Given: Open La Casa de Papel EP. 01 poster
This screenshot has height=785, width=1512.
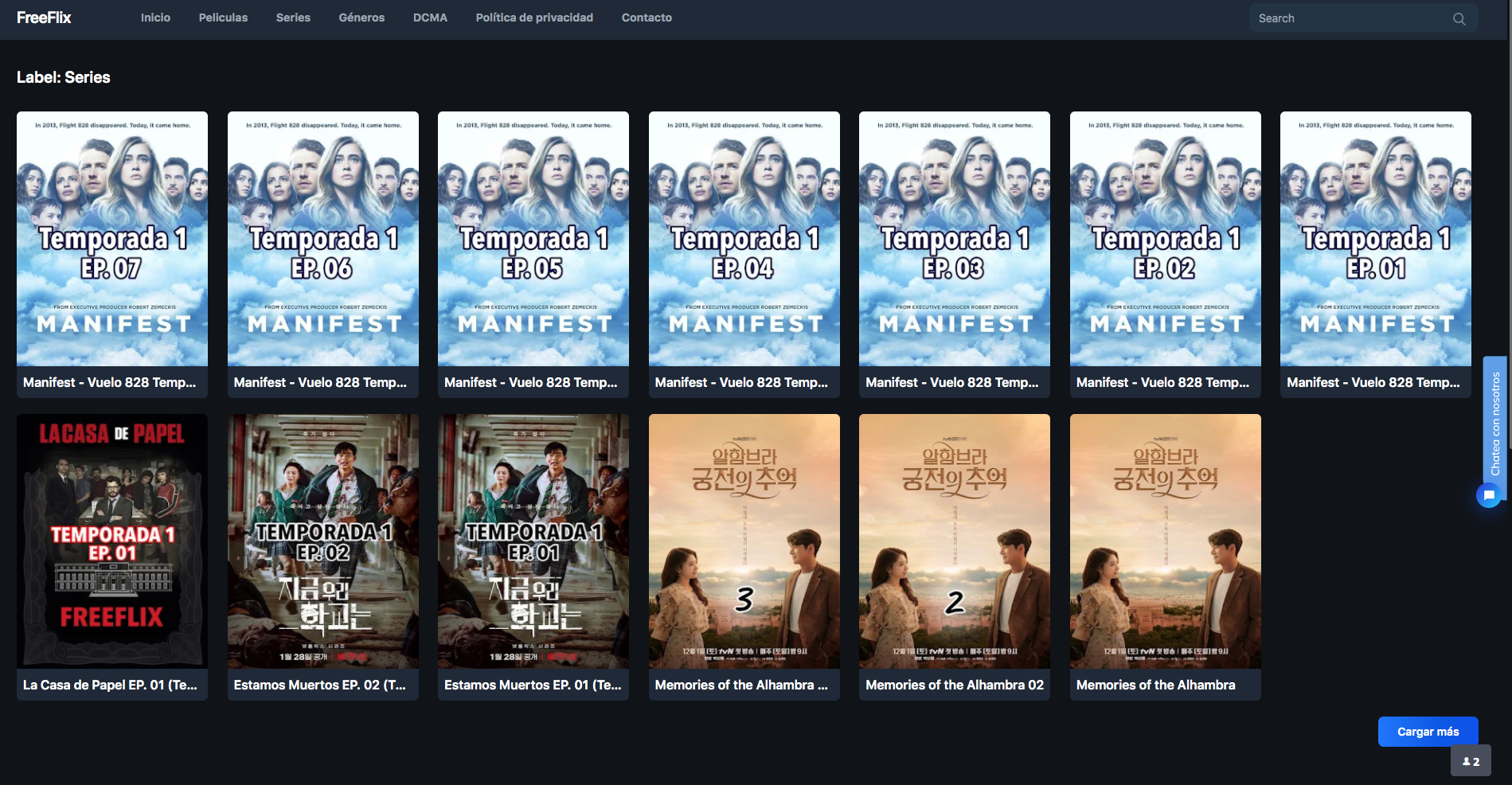Looking at the screenshot, I should point(112,541).
